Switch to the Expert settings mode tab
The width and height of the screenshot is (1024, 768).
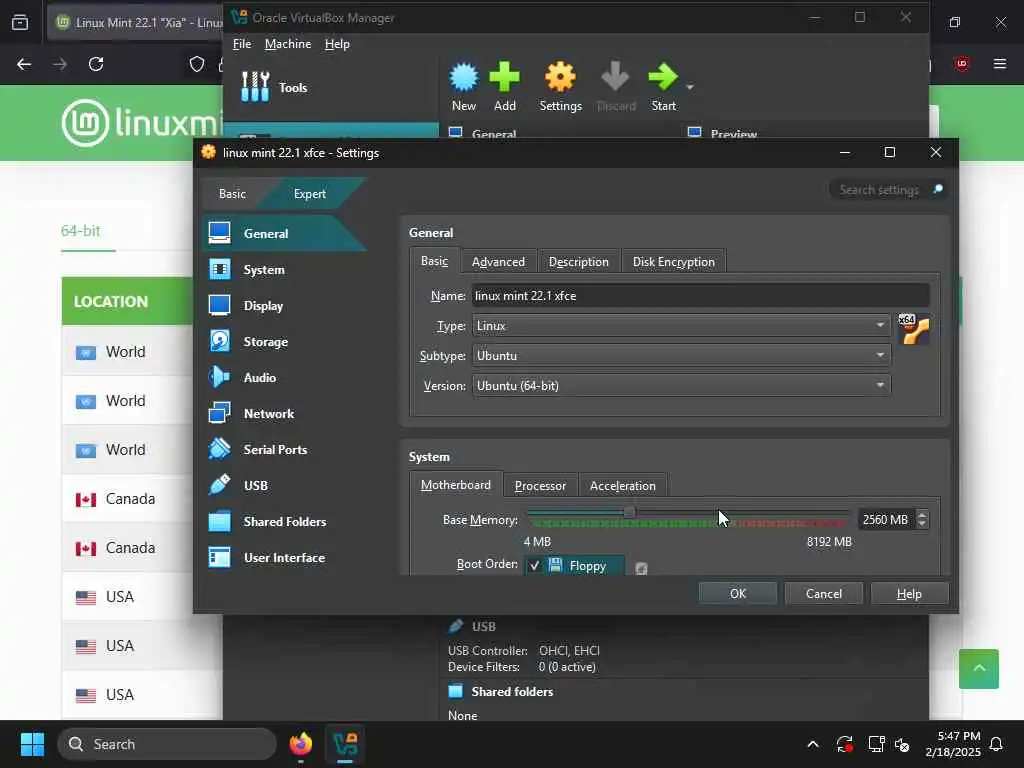point(310,193)
